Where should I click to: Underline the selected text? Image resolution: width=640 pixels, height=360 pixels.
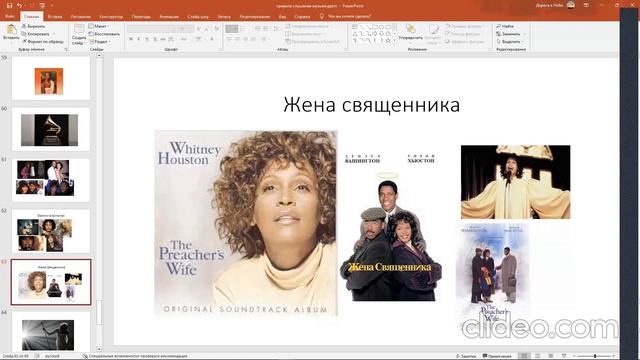pos(147,39)
